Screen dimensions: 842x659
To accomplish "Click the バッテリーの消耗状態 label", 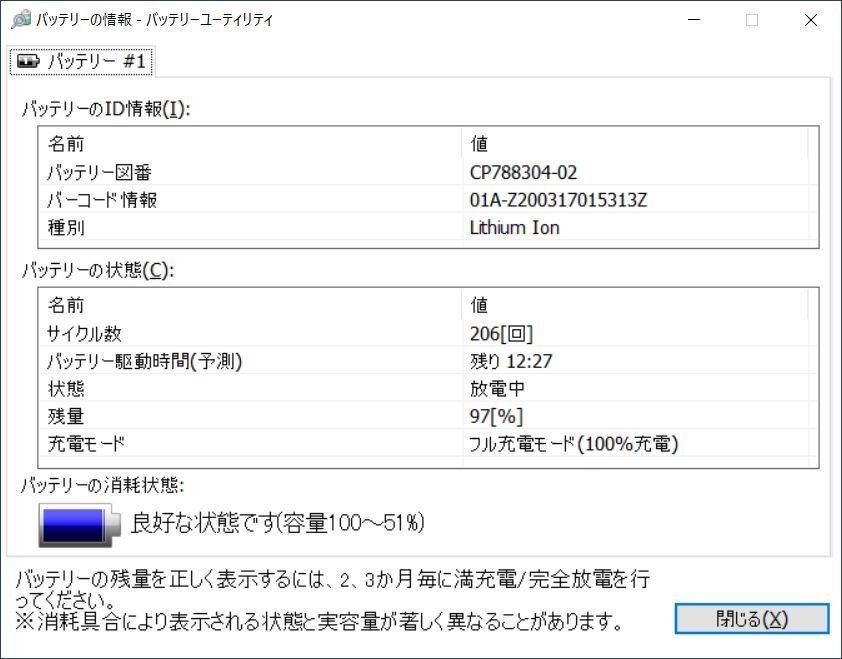I will pyautogui.click(x=102, y=486).
